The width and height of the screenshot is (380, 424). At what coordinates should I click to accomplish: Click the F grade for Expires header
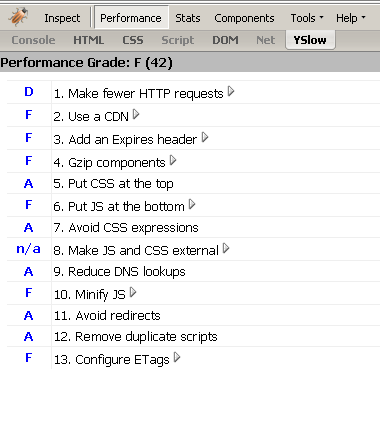tap(29, 138)
